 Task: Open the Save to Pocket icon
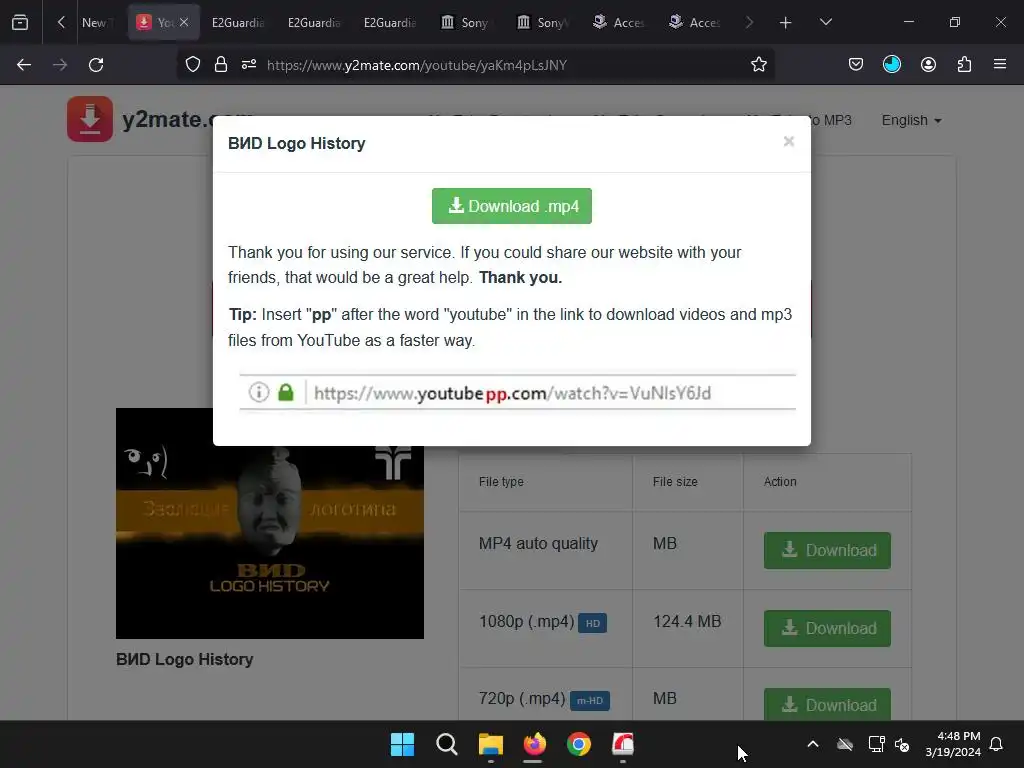pos(856,64)
